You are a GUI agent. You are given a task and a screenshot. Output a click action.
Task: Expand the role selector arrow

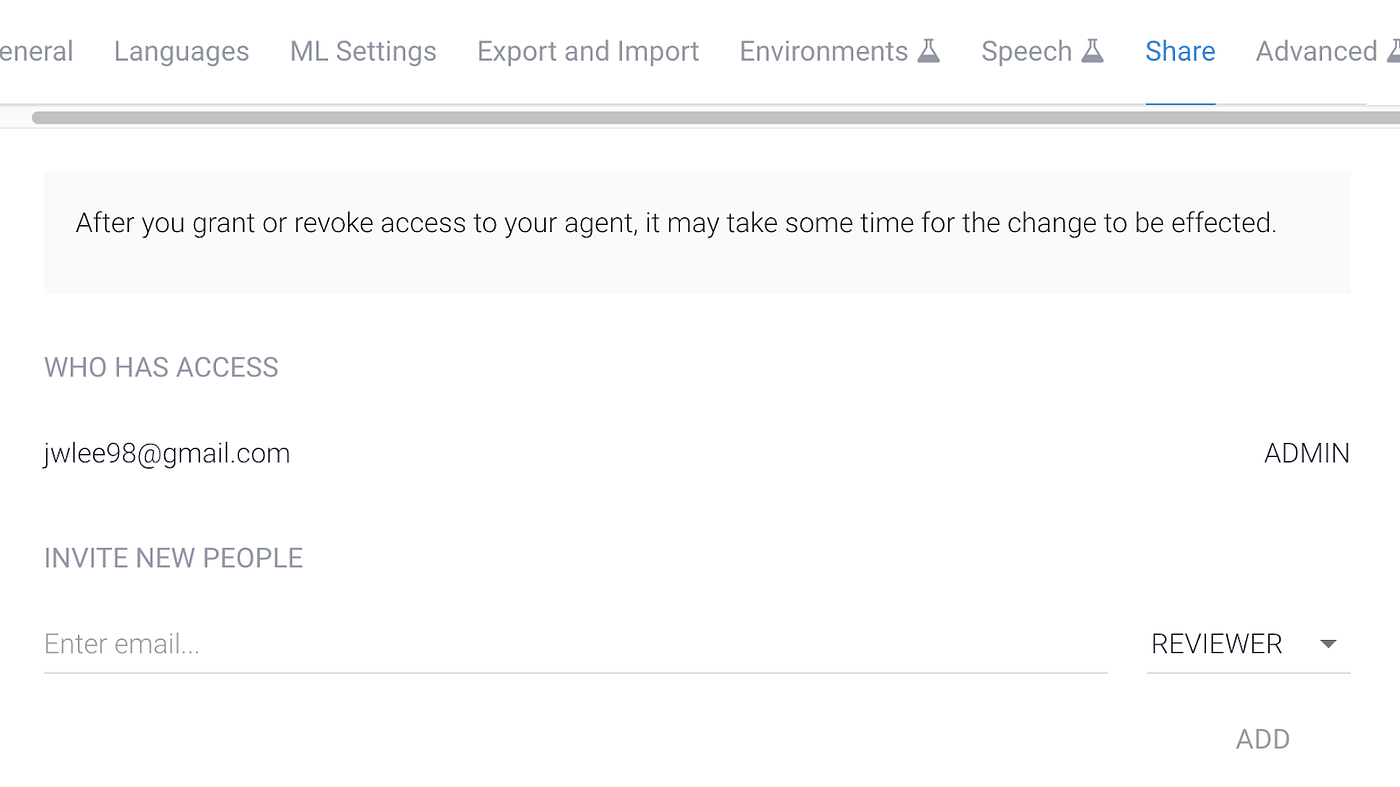[x=1328, y=644]
